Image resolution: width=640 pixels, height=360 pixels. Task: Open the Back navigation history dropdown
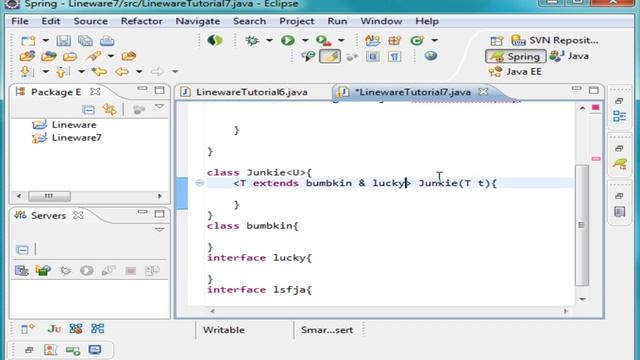pyautogui.click(x=139, y=72)
